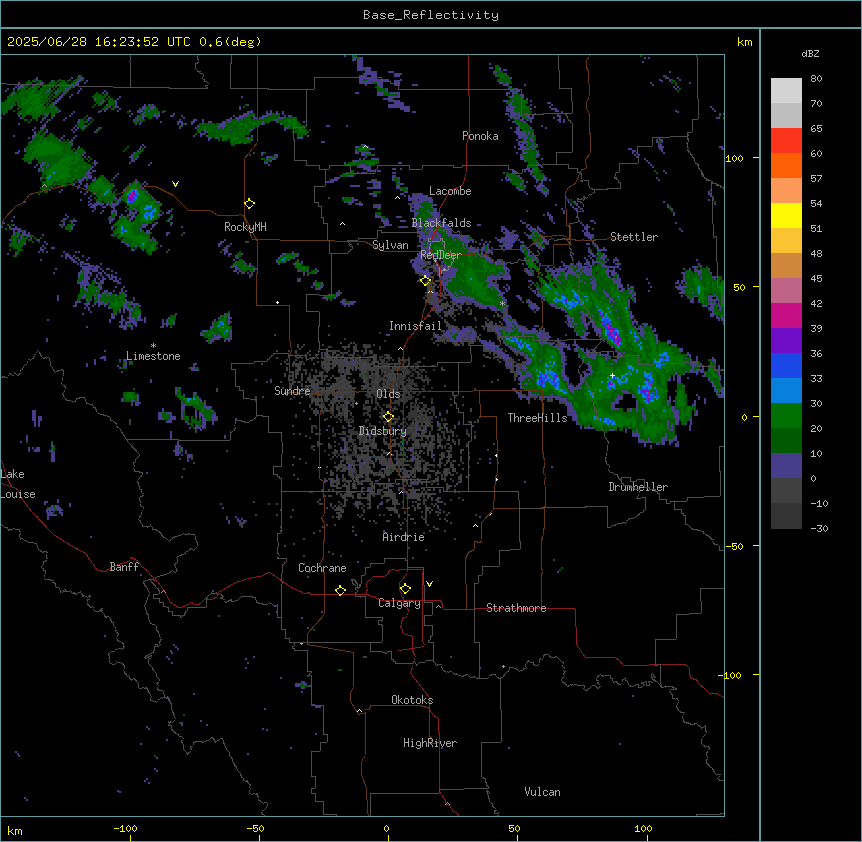Viewport: 862px width, 842px height.
Task: Select the orange 57-60 dBZ legend color
Action: pyautogui.click(x=786, y=165)
